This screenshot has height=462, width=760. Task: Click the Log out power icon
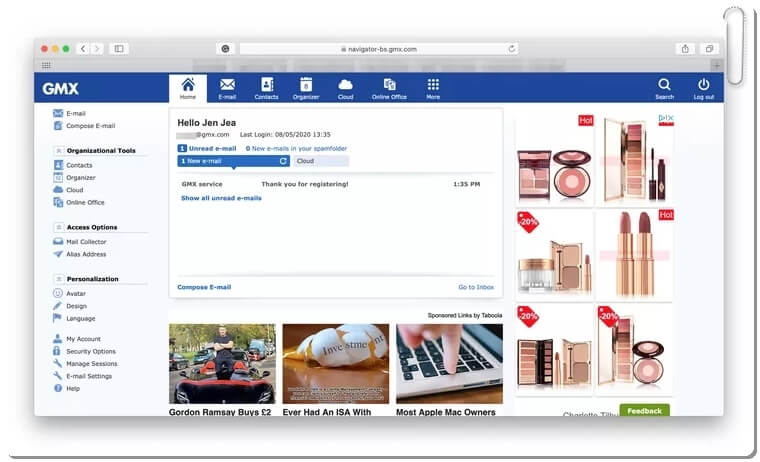point(703,88)
